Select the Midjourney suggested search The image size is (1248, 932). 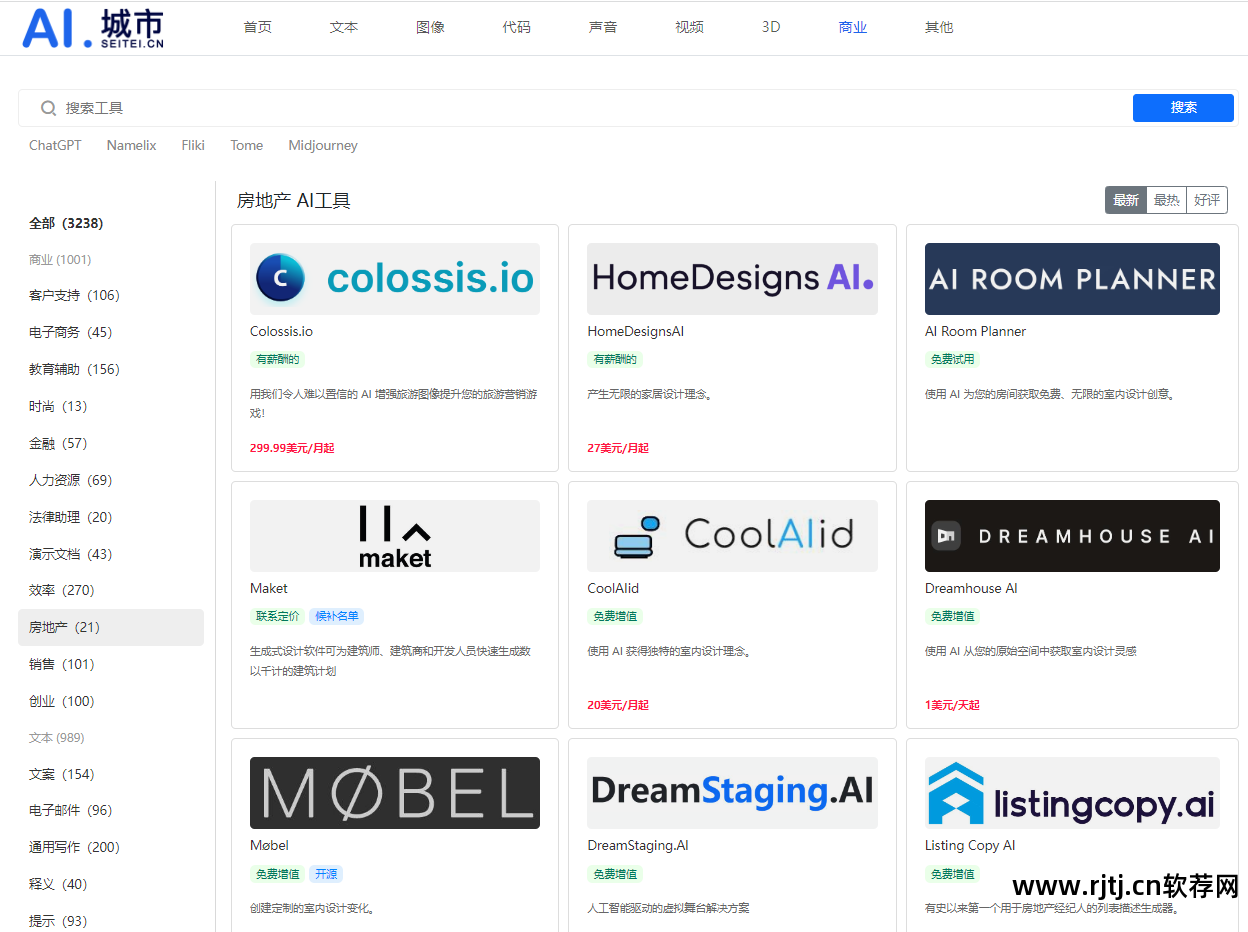pos(323,145)
